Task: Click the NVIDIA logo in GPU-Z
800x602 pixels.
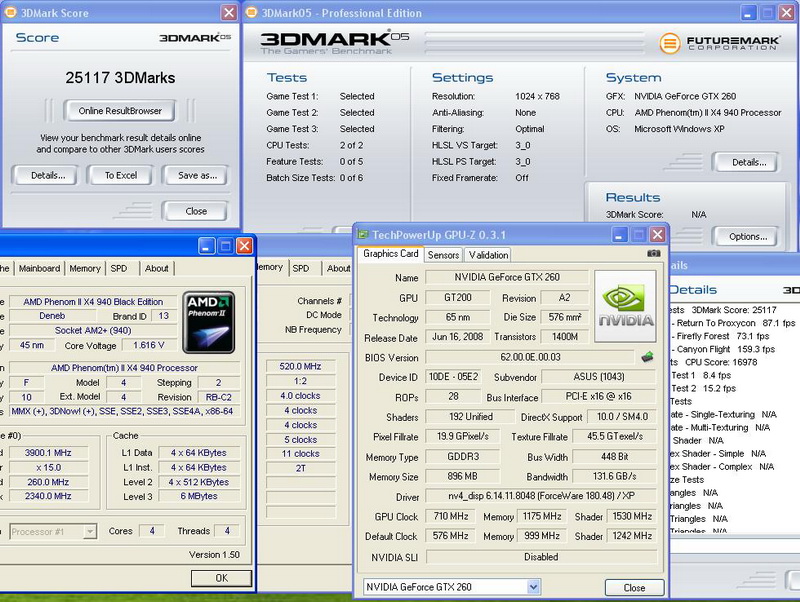Action: tap(626, 306)
